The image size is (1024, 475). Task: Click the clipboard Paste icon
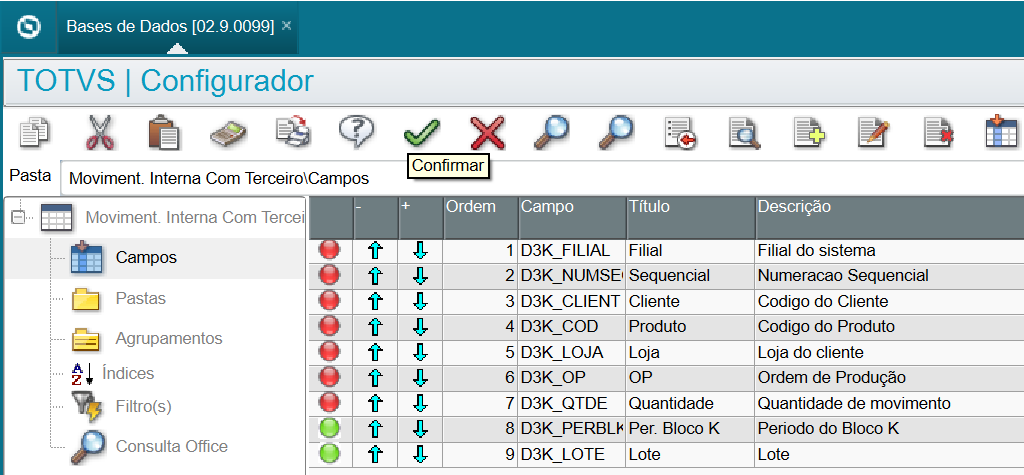point(162,133)
